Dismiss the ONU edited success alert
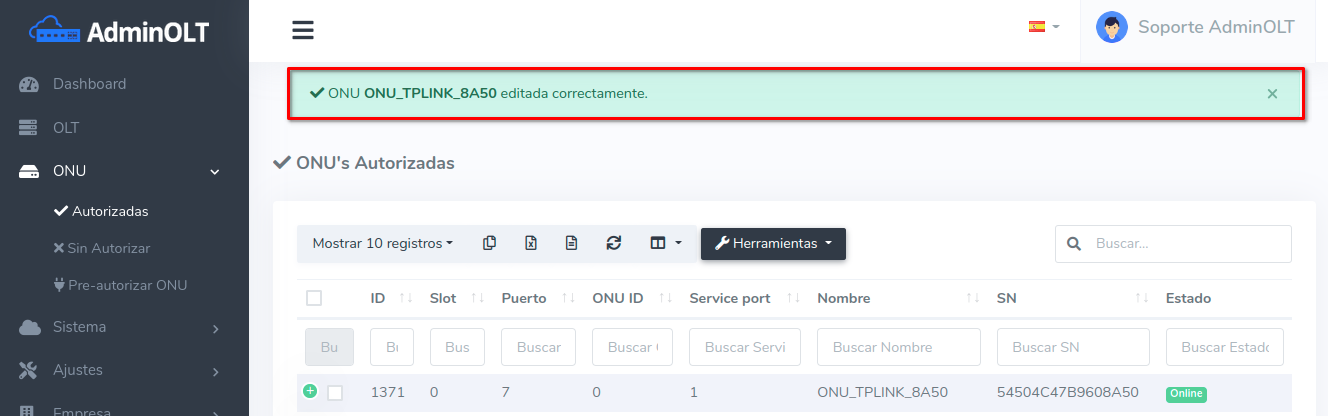Screen dimensions: 1328x416 point(1272,94)
